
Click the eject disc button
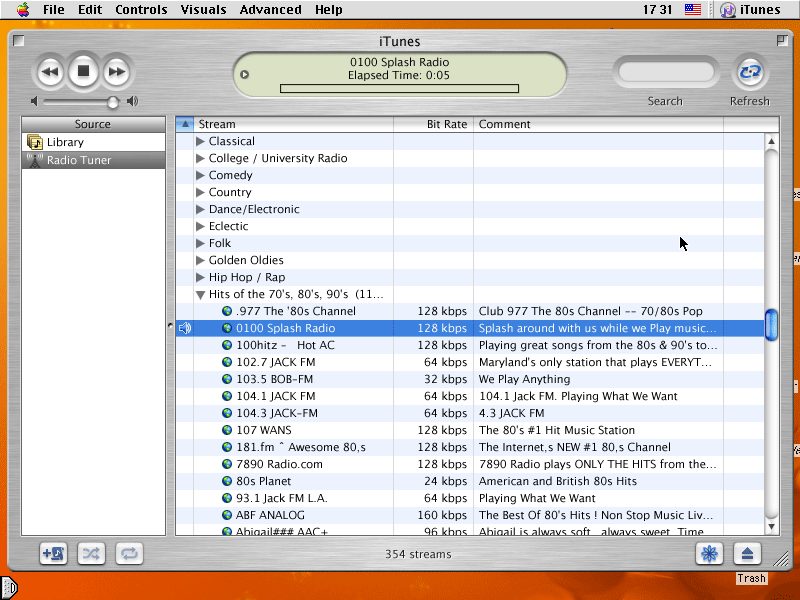747,554
